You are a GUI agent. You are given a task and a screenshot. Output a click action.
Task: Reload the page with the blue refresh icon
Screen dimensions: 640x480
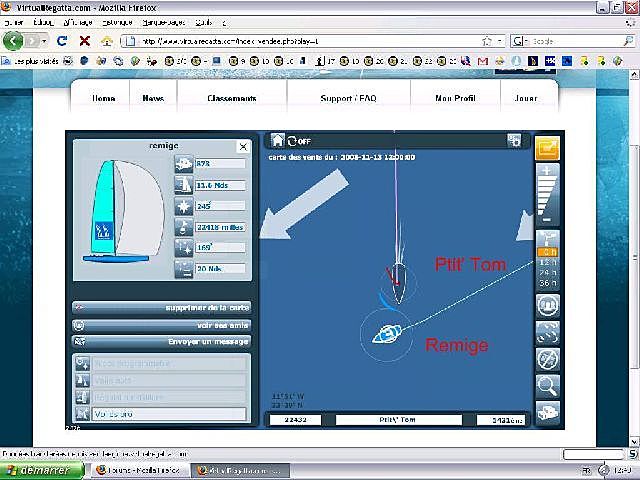coord(62,41)
